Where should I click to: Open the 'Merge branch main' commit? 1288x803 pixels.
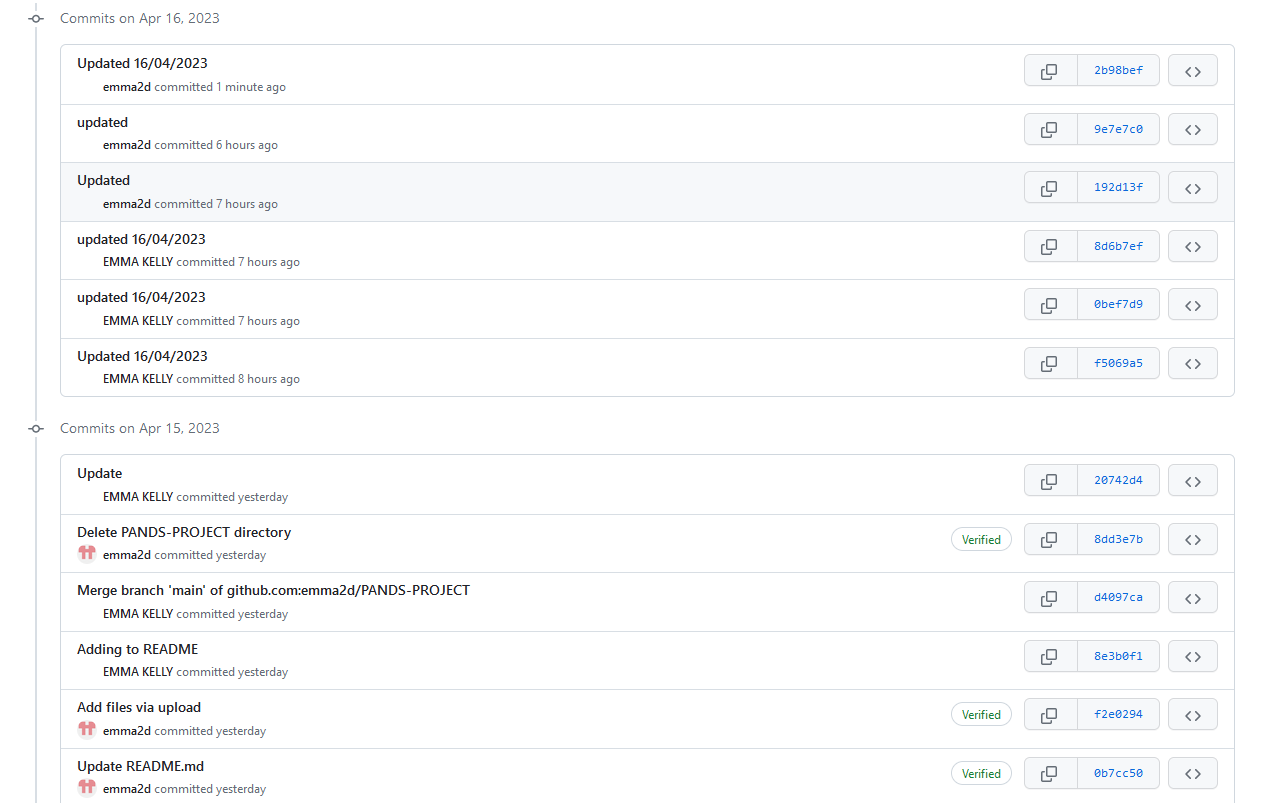click(x=273, y=590)
